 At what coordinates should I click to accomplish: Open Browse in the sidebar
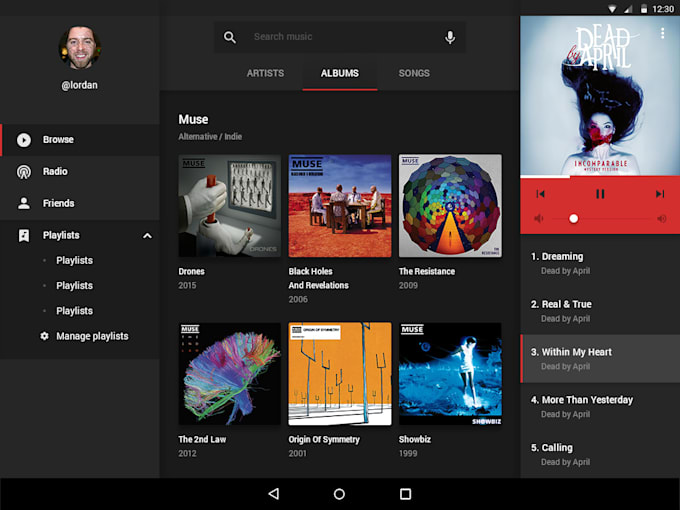coord(80,140)
